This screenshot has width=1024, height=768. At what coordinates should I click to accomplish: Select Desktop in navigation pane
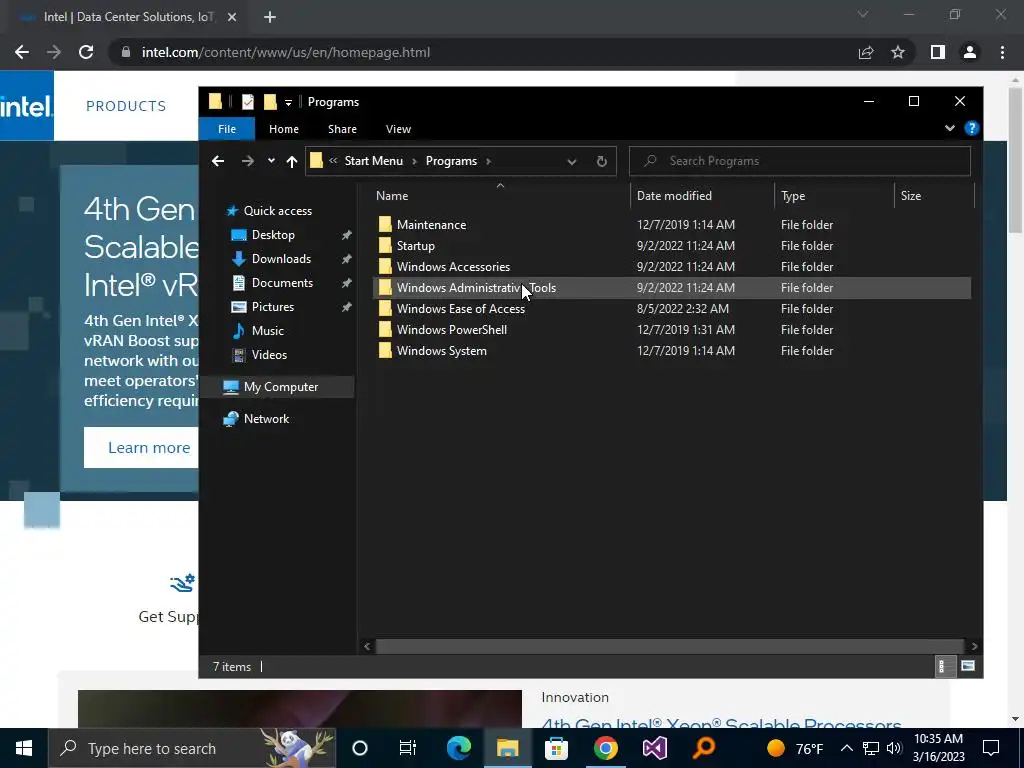coord(273,235)
